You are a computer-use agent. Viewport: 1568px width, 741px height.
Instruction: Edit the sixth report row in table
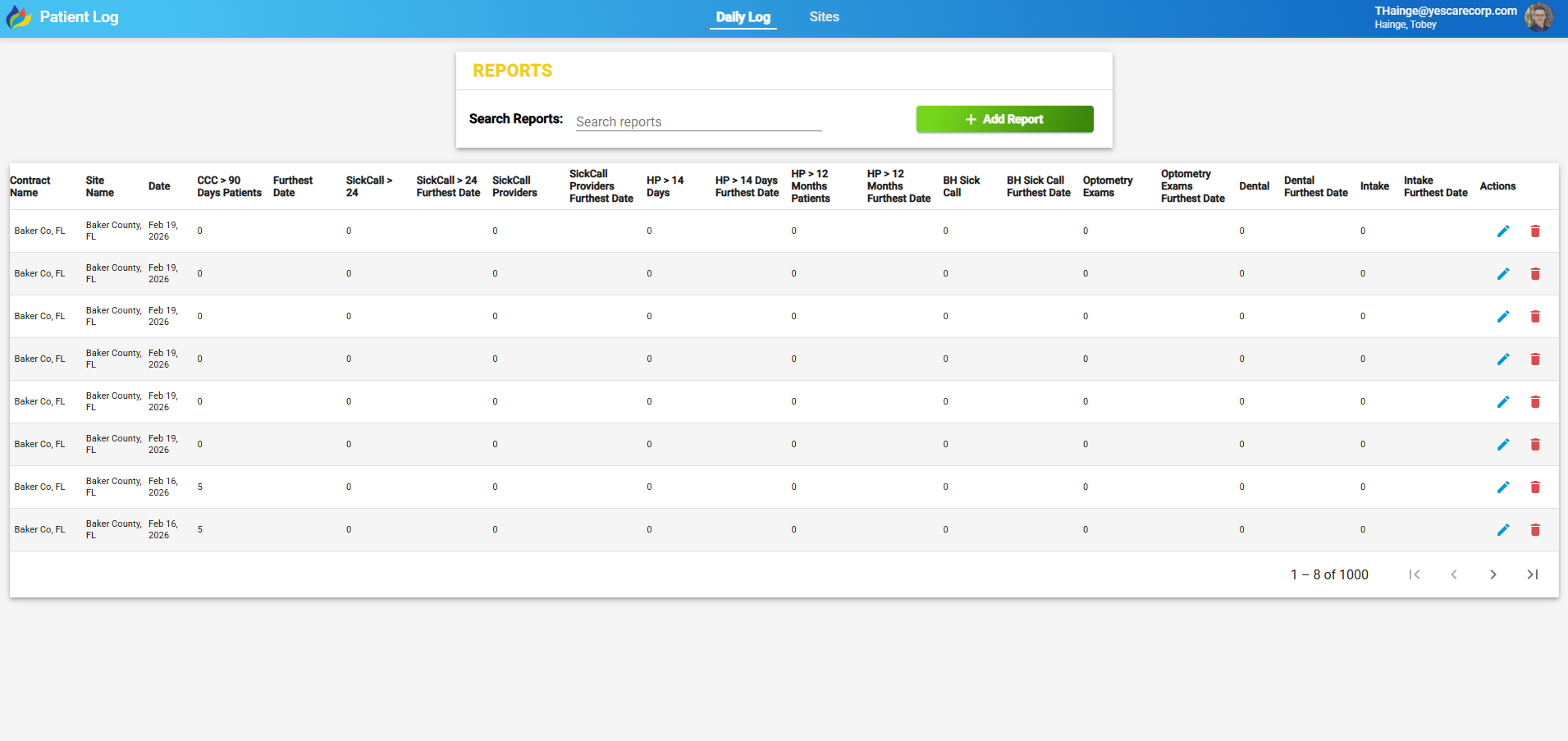(1503, 445)
